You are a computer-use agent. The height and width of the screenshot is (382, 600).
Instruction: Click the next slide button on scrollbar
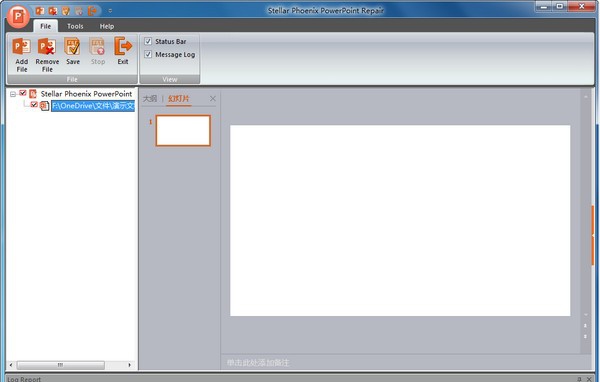(x=585, y=336)
